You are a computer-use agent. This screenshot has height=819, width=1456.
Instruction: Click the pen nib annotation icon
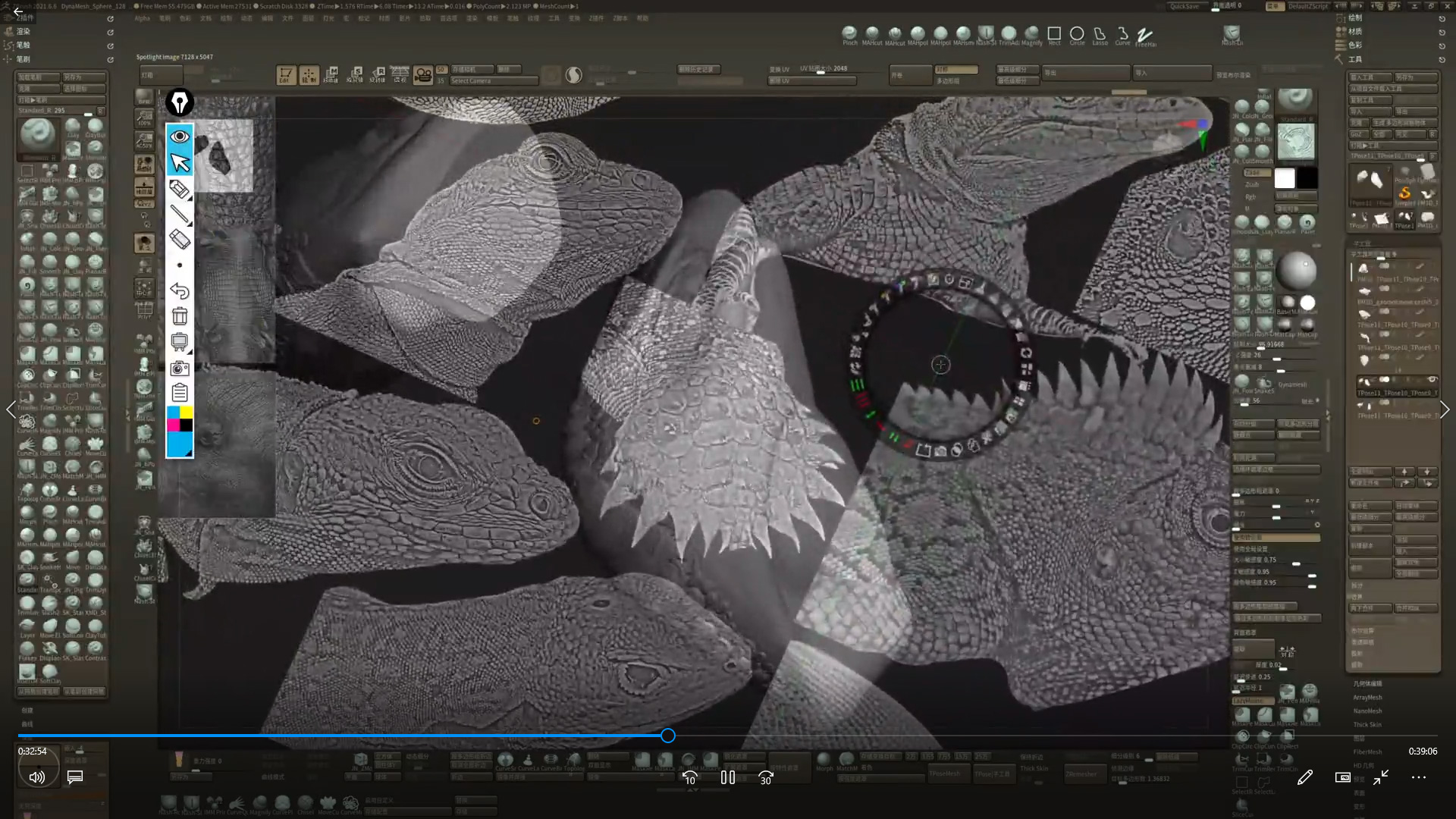coord(180,102)
